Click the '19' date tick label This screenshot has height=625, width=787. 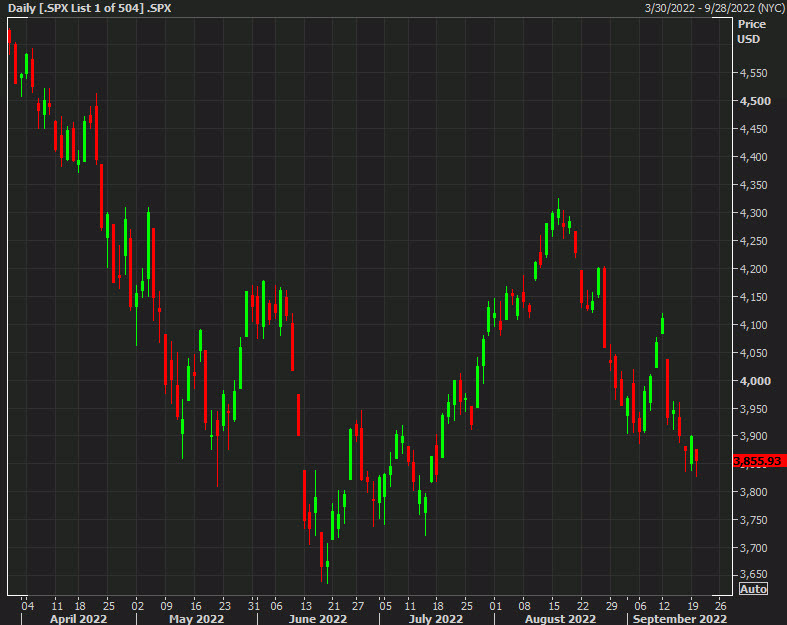tap(693, 606)
